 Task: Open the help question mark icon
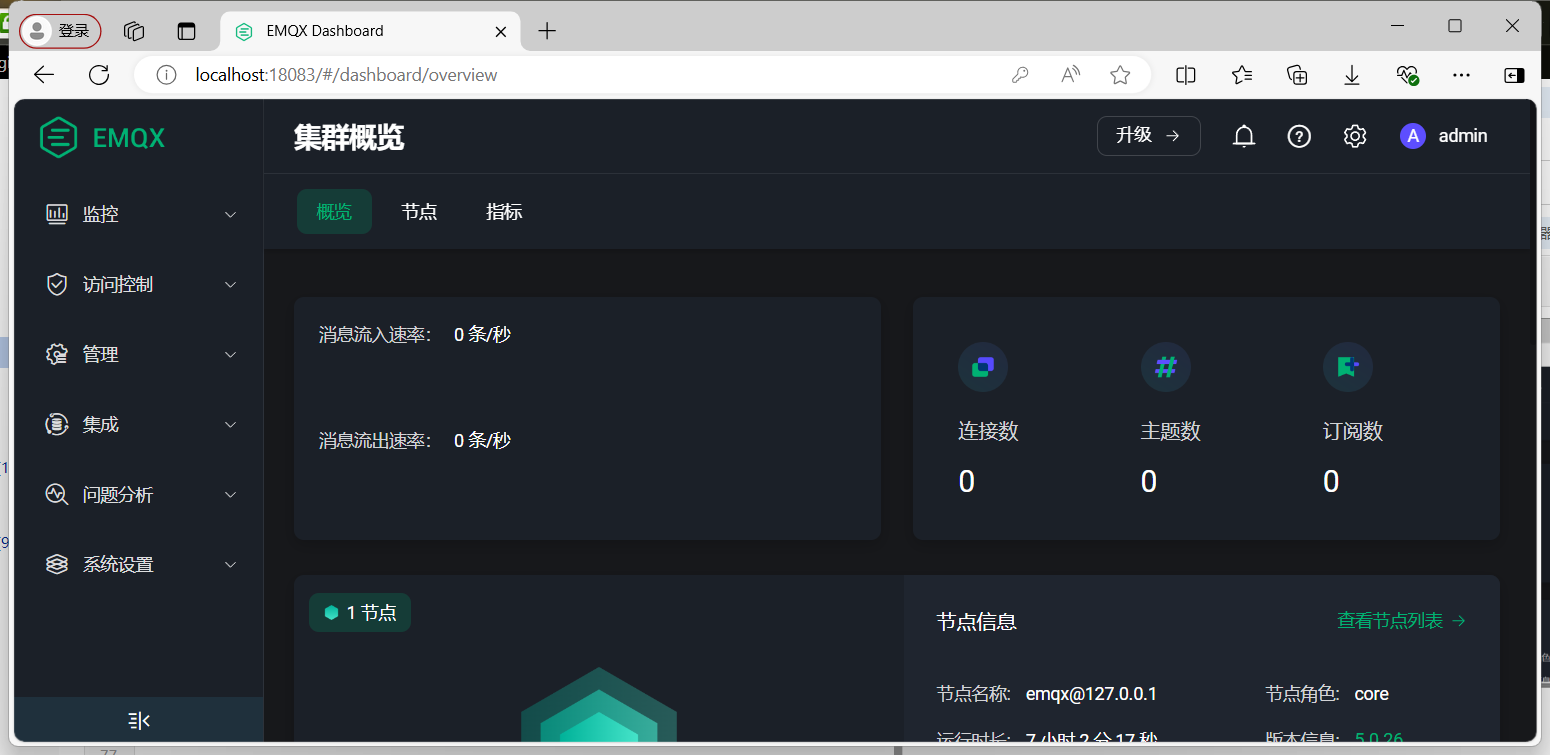1299,136
